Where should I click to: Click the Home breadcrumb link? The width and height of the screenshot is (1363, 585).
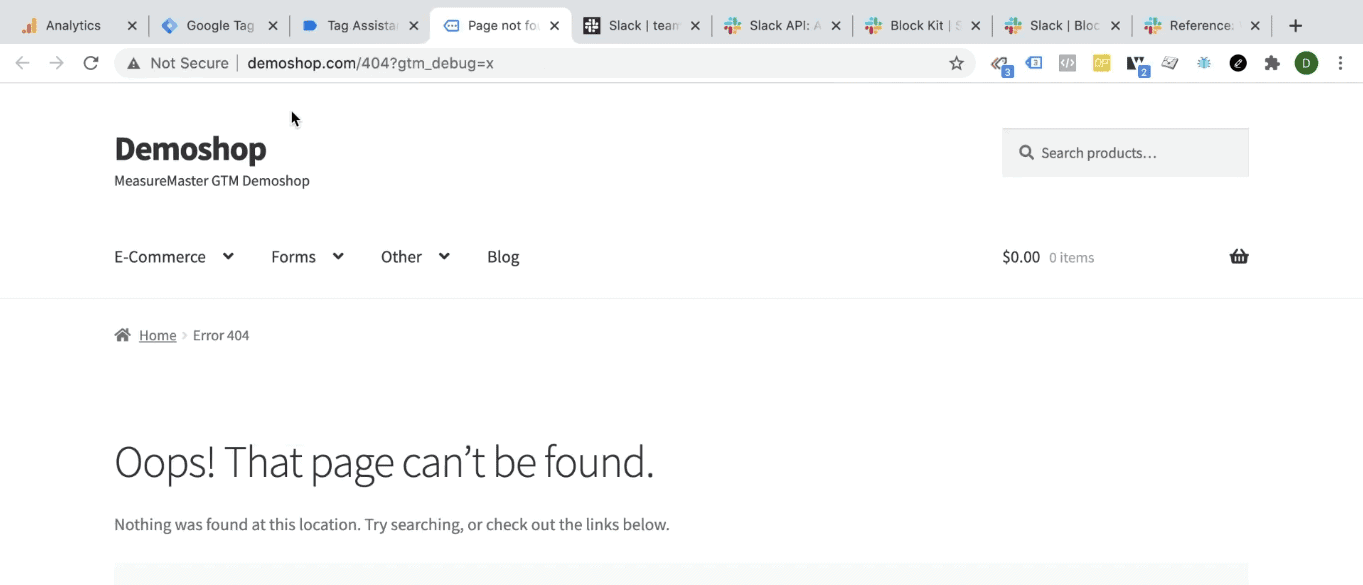click(157, 335)
